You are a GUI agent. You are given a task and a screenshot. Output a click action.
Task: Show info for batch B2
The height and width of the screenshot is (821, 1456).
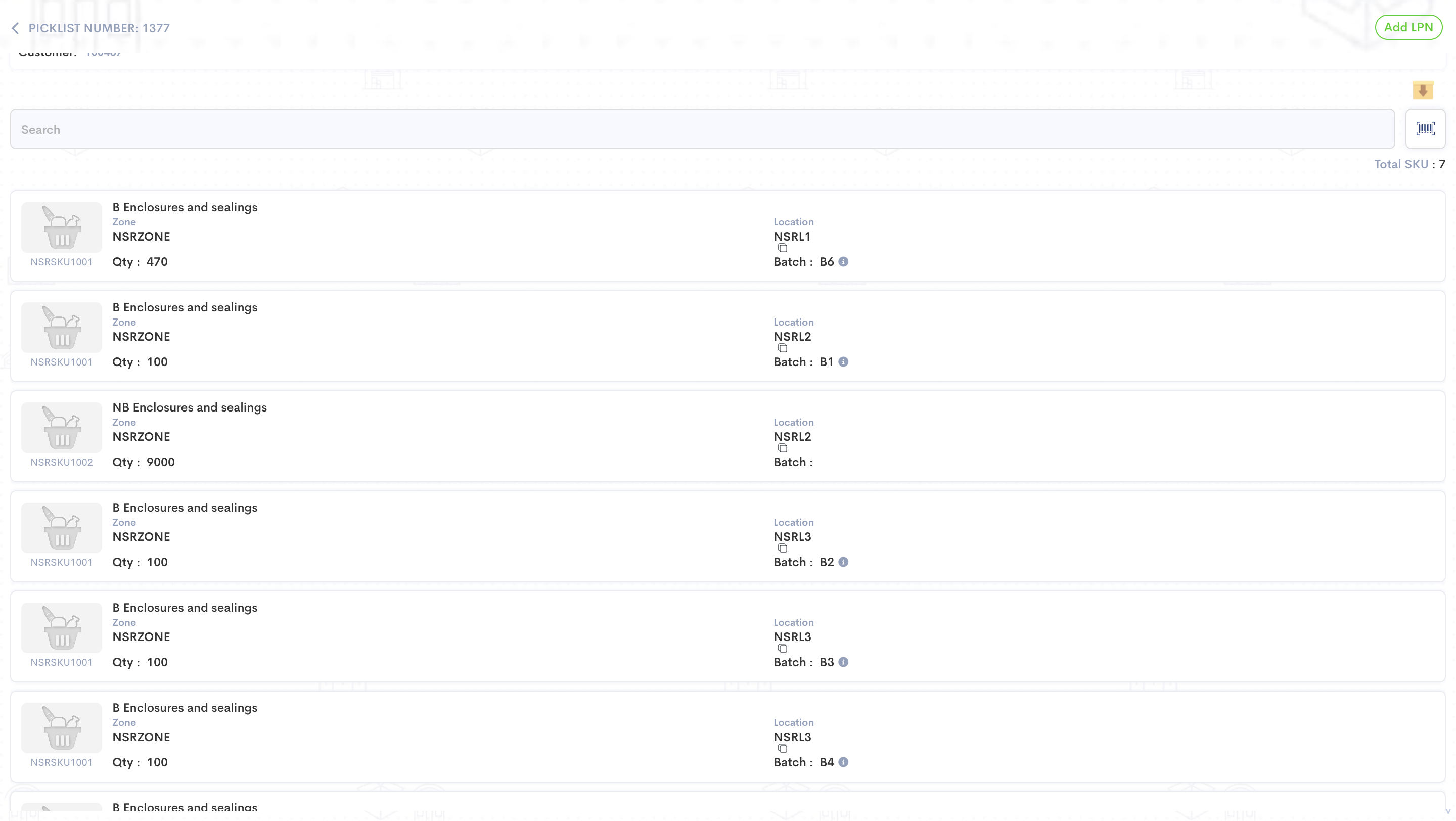tap(843, 562)
